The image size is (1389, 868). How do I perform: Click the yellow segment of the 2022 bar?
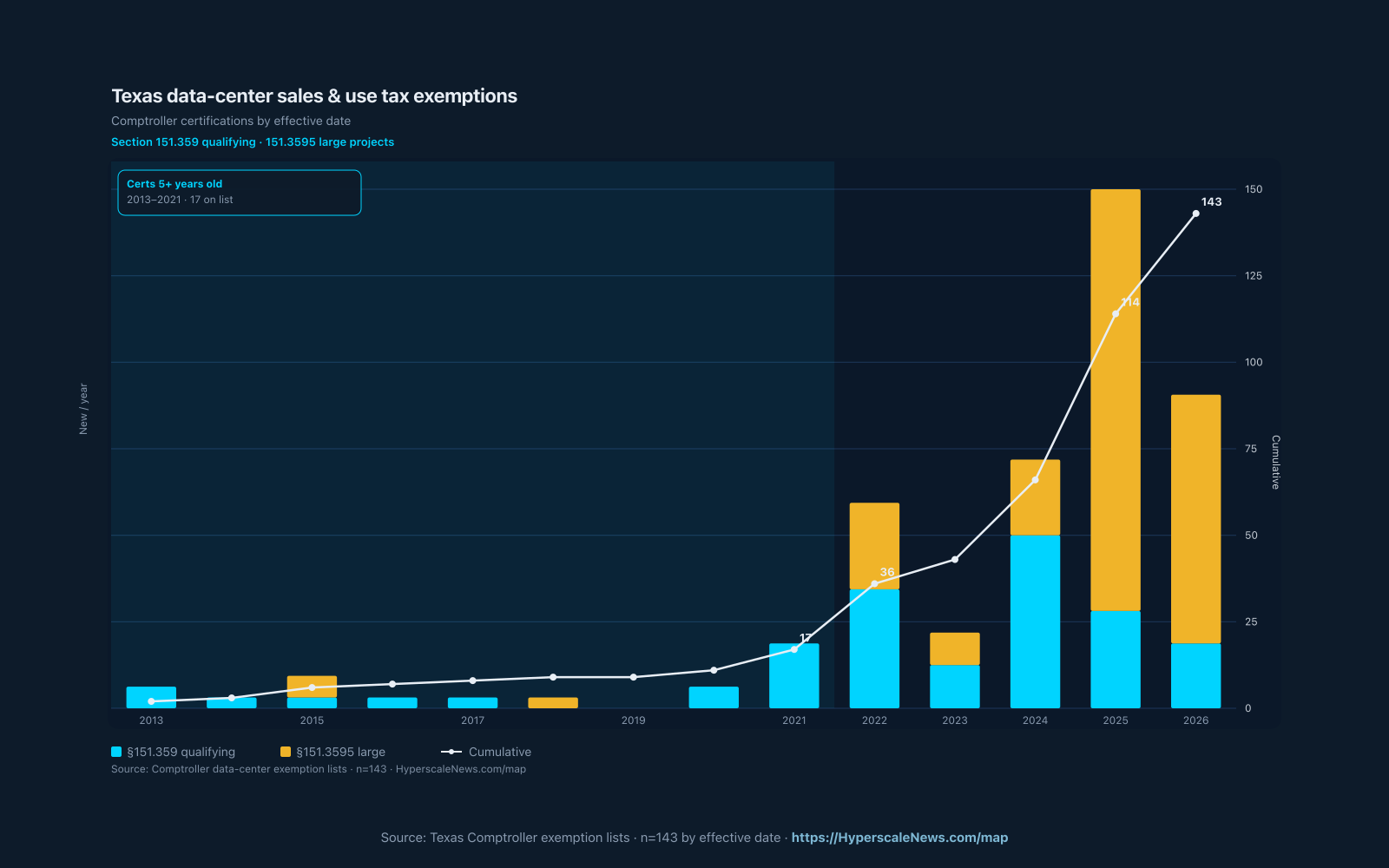click(x=874, y=546)
